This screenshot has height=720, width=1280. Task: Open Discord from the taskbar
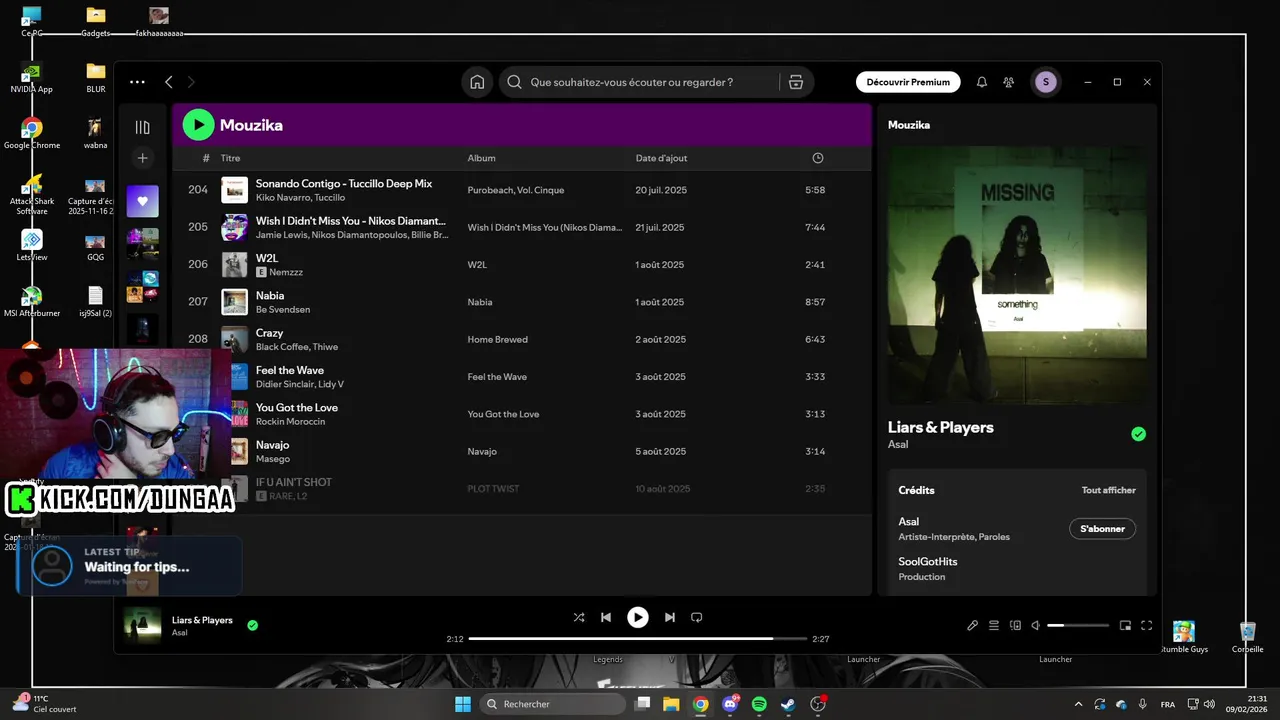730,704
